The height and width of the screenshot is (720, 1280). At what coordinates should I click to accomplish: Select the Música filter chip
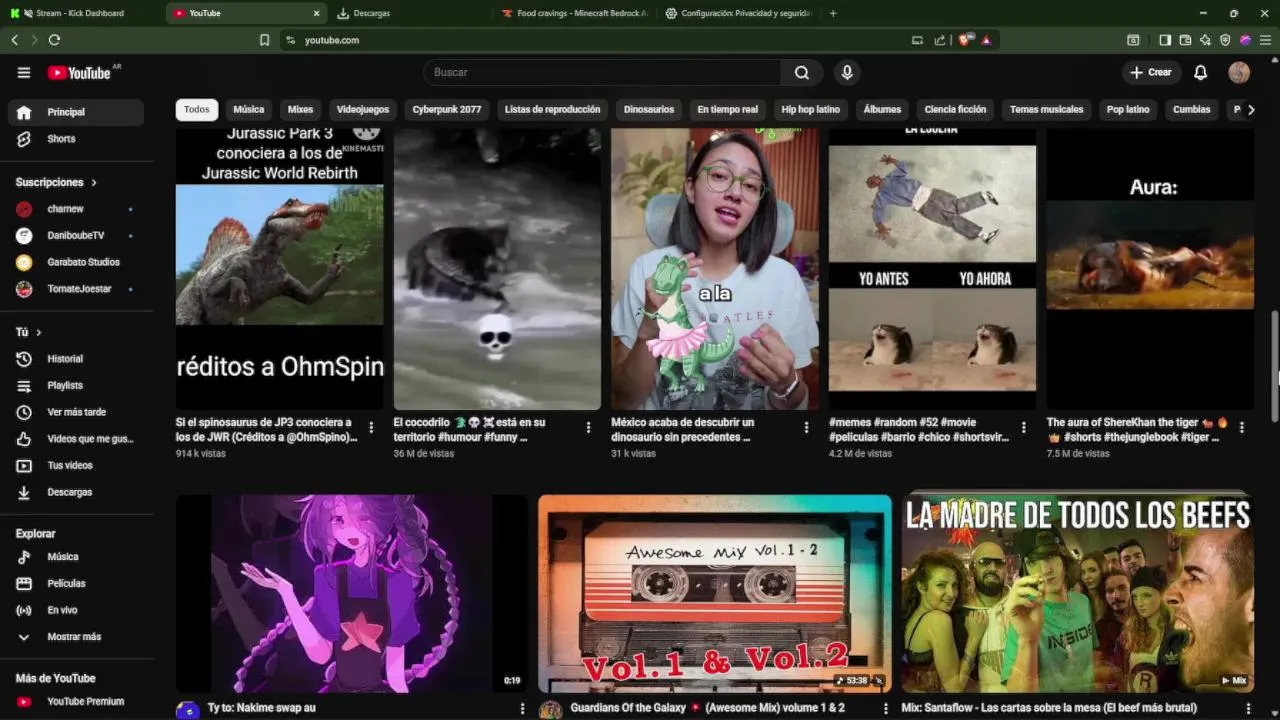[x=249, y=110]
